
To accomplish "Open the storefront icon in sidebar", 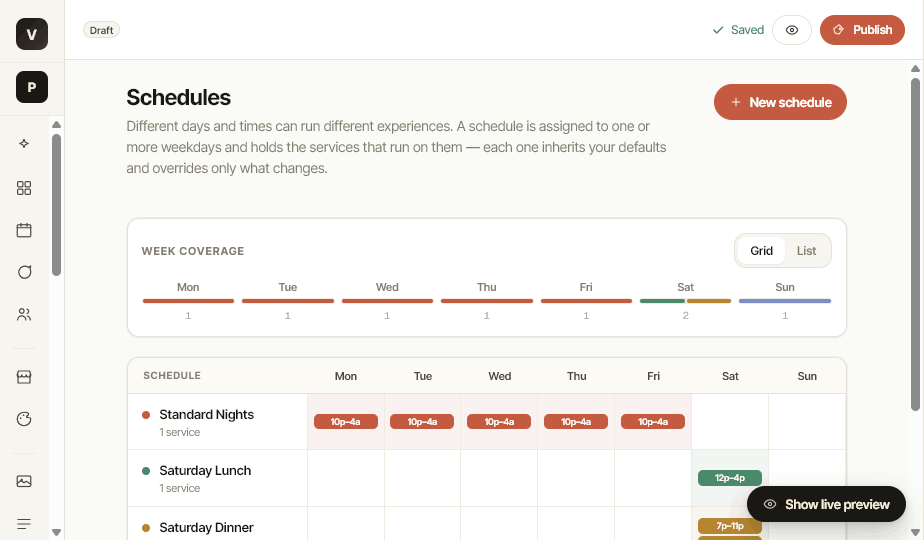I will [x=24, y=377].
